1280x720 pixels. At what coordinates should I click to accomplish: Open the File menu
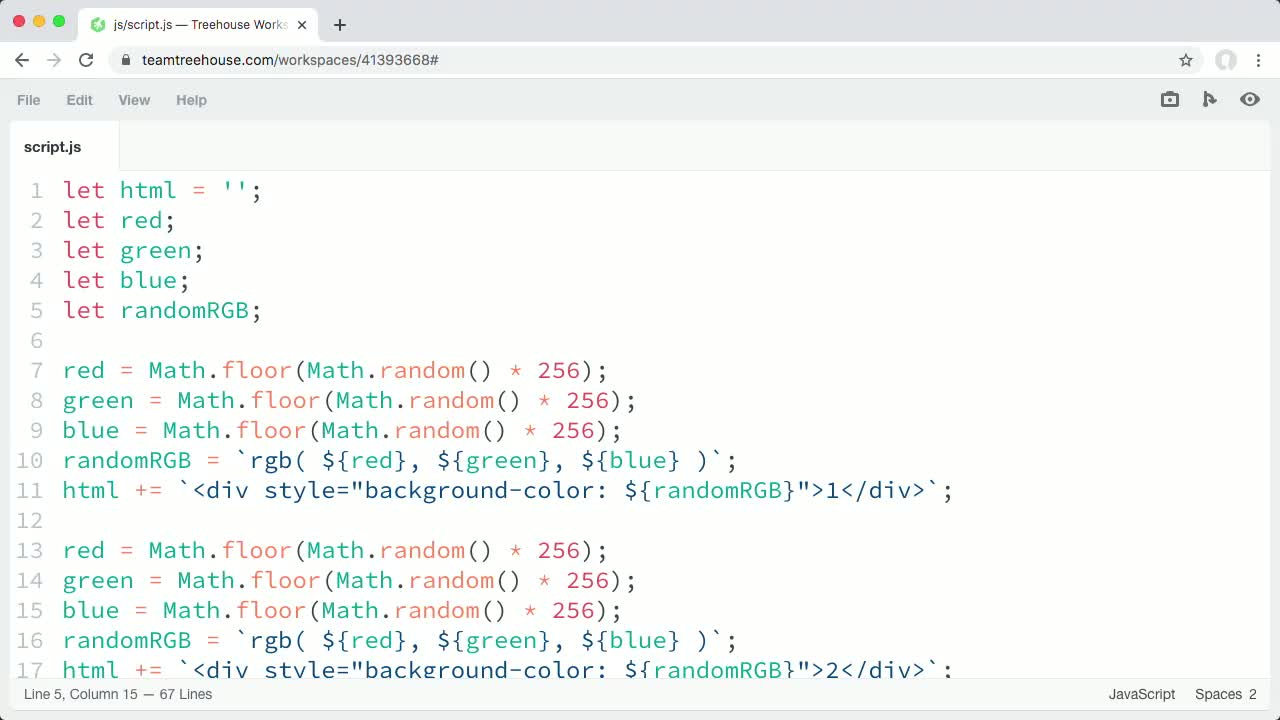pyautogui.click(x=28, y=100)
